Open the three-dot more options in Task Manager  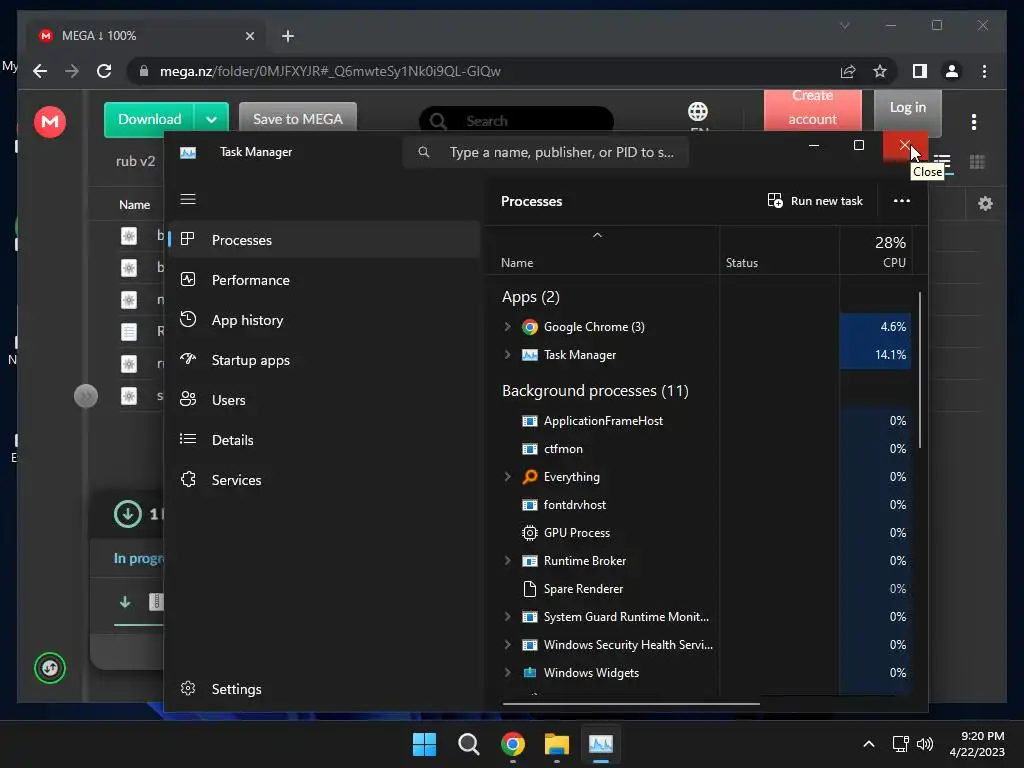tap(901, 200)
